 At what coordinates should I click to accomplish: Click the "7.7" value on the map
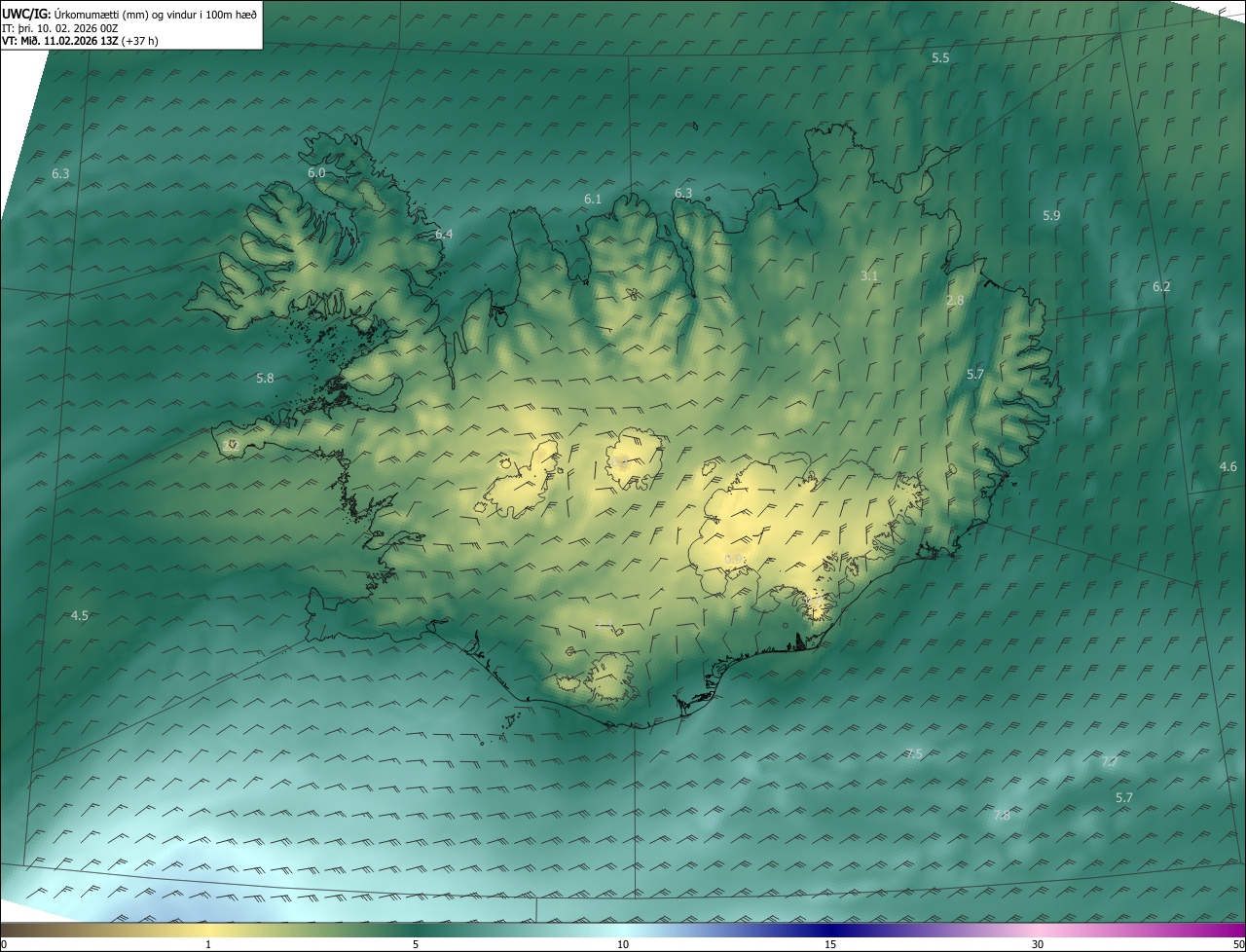[x=1109, y=761]
